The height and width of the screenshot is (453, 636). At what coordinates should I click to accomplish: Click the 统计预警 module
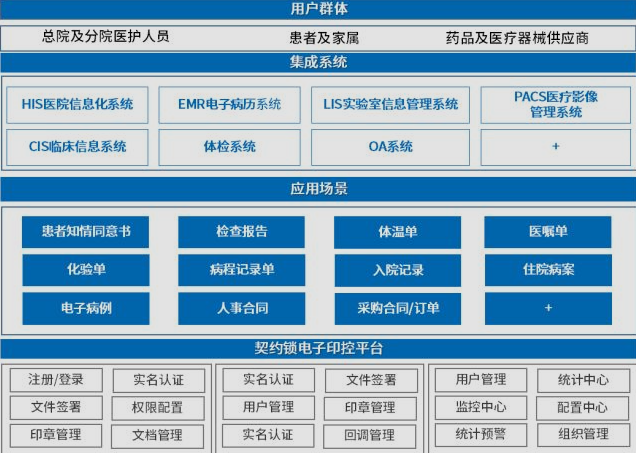point(480,435)
